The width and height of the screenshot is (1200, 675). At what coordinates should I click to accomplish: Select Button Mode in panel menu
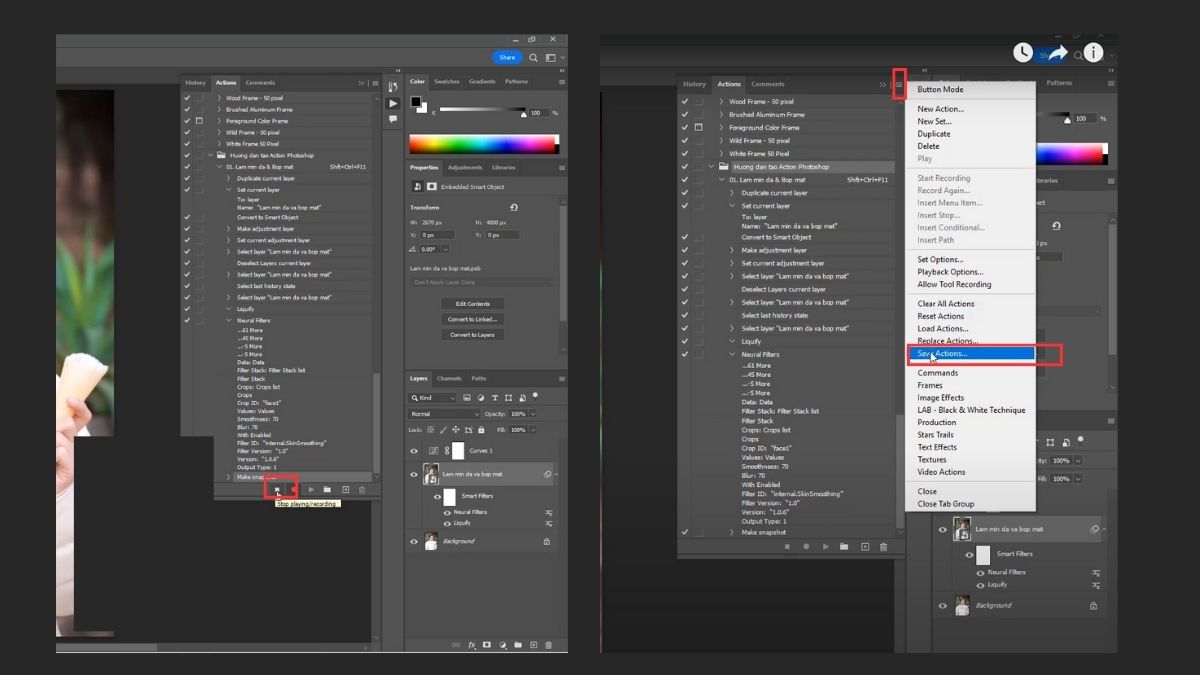click(x=941, y=89)
